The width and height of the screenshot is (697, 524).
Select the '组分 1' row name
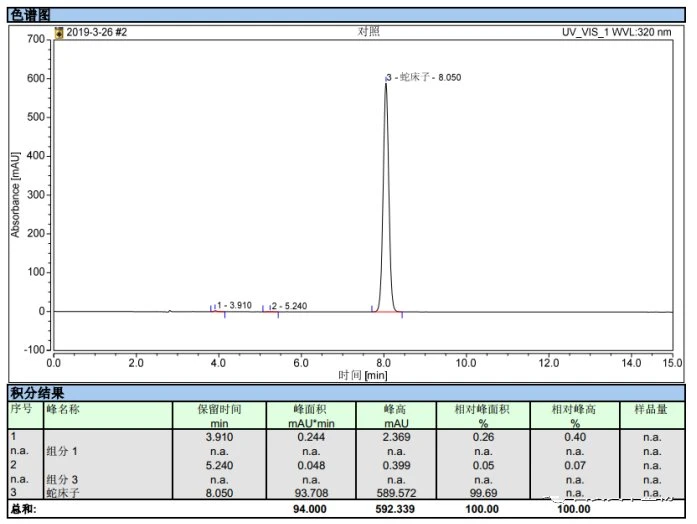pyautogui.click(x=62, y=452)
